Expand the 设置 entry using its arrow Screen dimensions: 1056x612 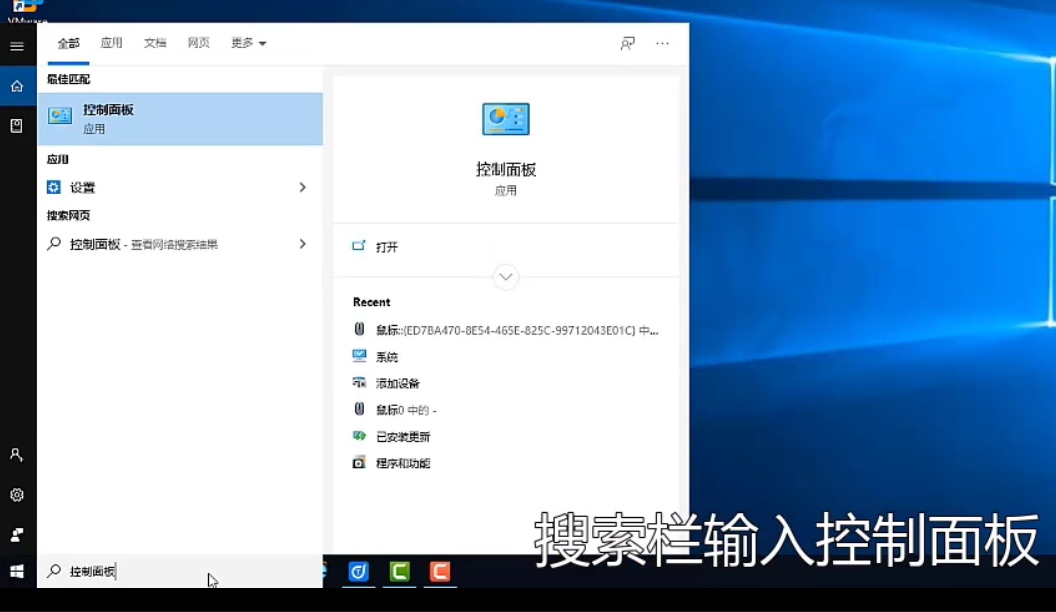302,187
